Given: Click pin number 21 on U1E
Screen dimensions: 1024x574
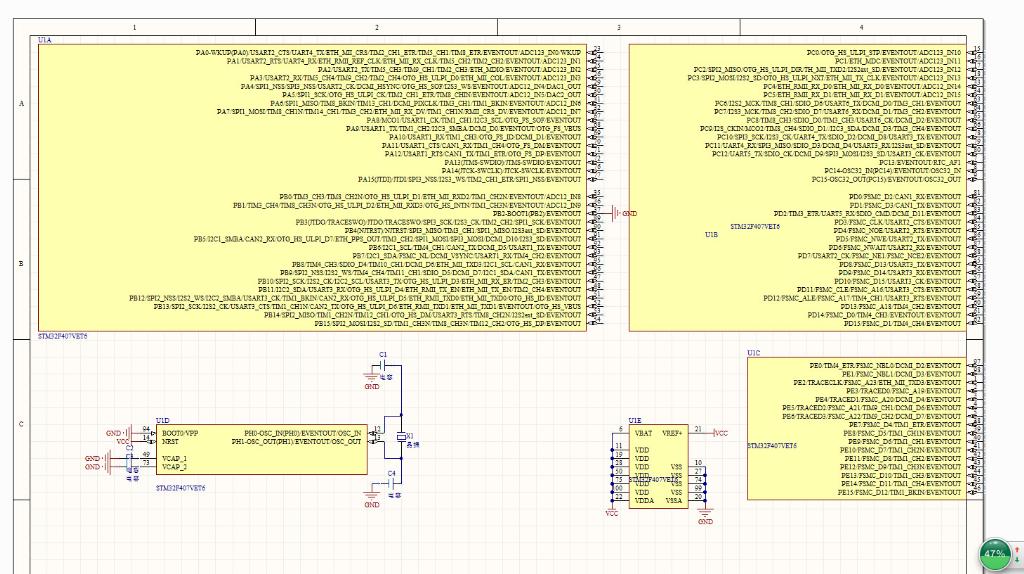Looking at the screenshot, I should click(698, 429).
